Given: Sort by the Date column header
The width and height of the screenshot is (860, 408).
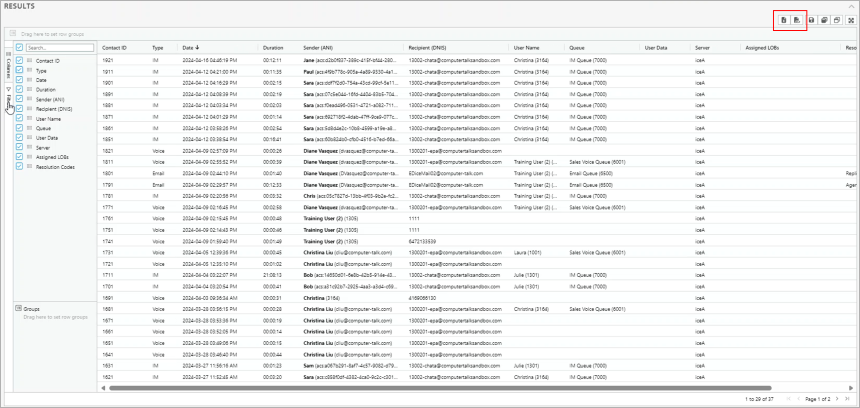Looking at the screenshot, I should (187, 47).
